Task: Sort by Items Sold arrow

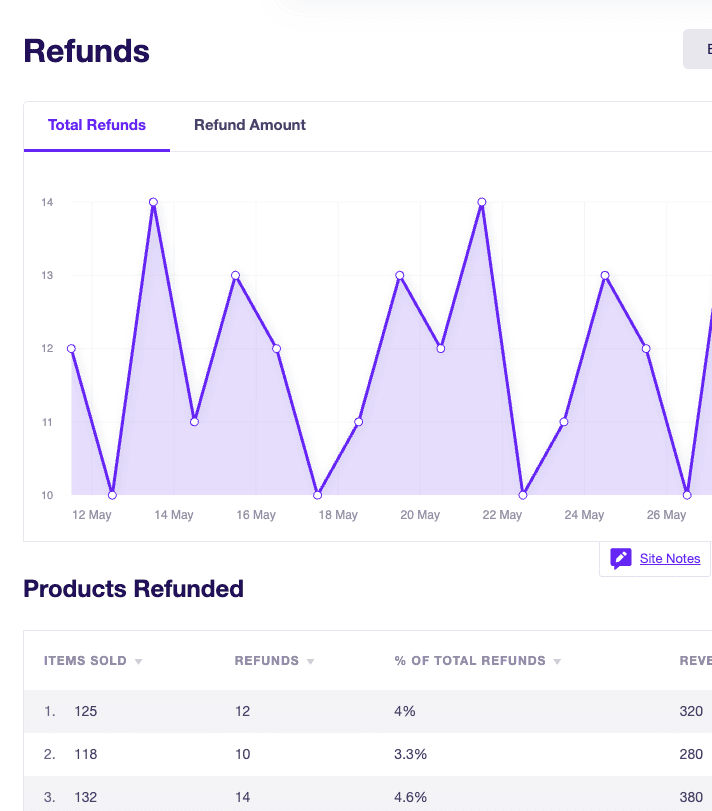Action: [x=139, y=662]
